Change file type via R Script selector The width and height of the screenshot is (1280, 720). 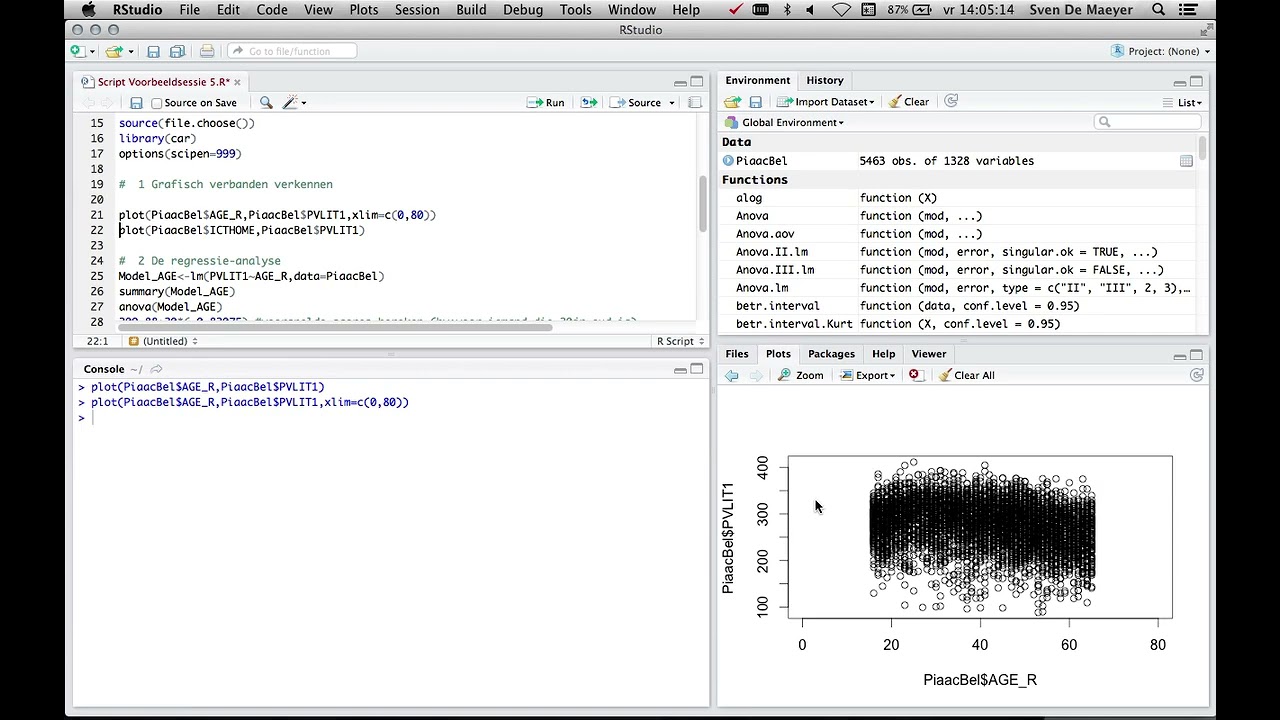click(x=680, y=341)
